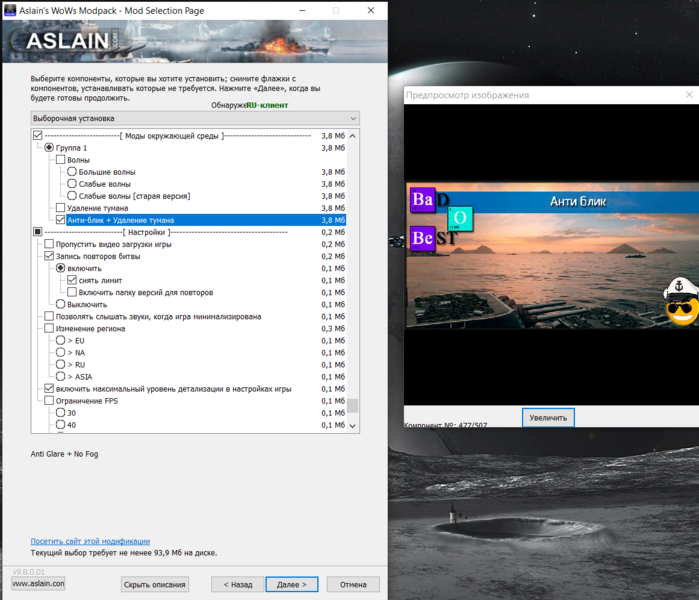Screen dimensions: 699x600
Task: Click the mod list scrollbar thumb
Action: [x=353, y=406]
